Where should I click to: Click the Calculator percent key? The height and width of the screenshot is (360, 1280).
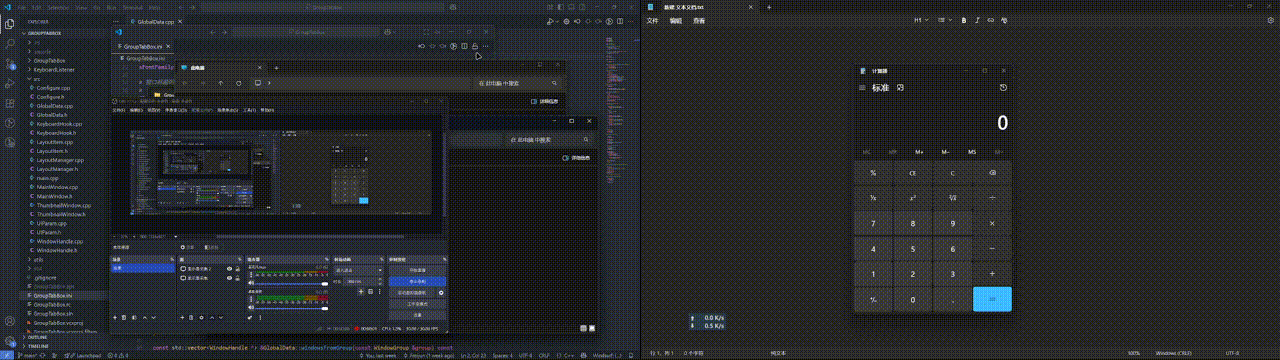873,173
